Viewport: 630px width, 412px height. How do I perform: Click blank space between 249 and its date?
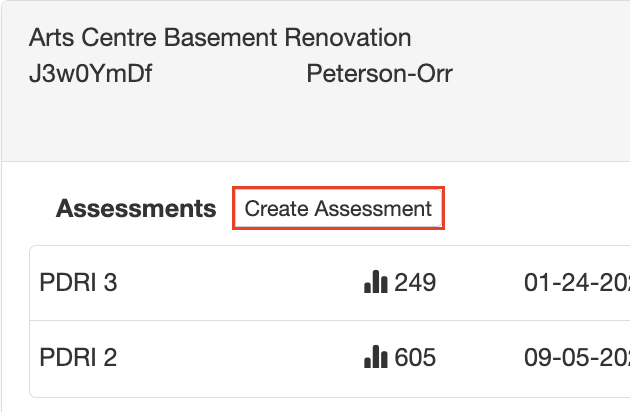[x=480, y=283]
